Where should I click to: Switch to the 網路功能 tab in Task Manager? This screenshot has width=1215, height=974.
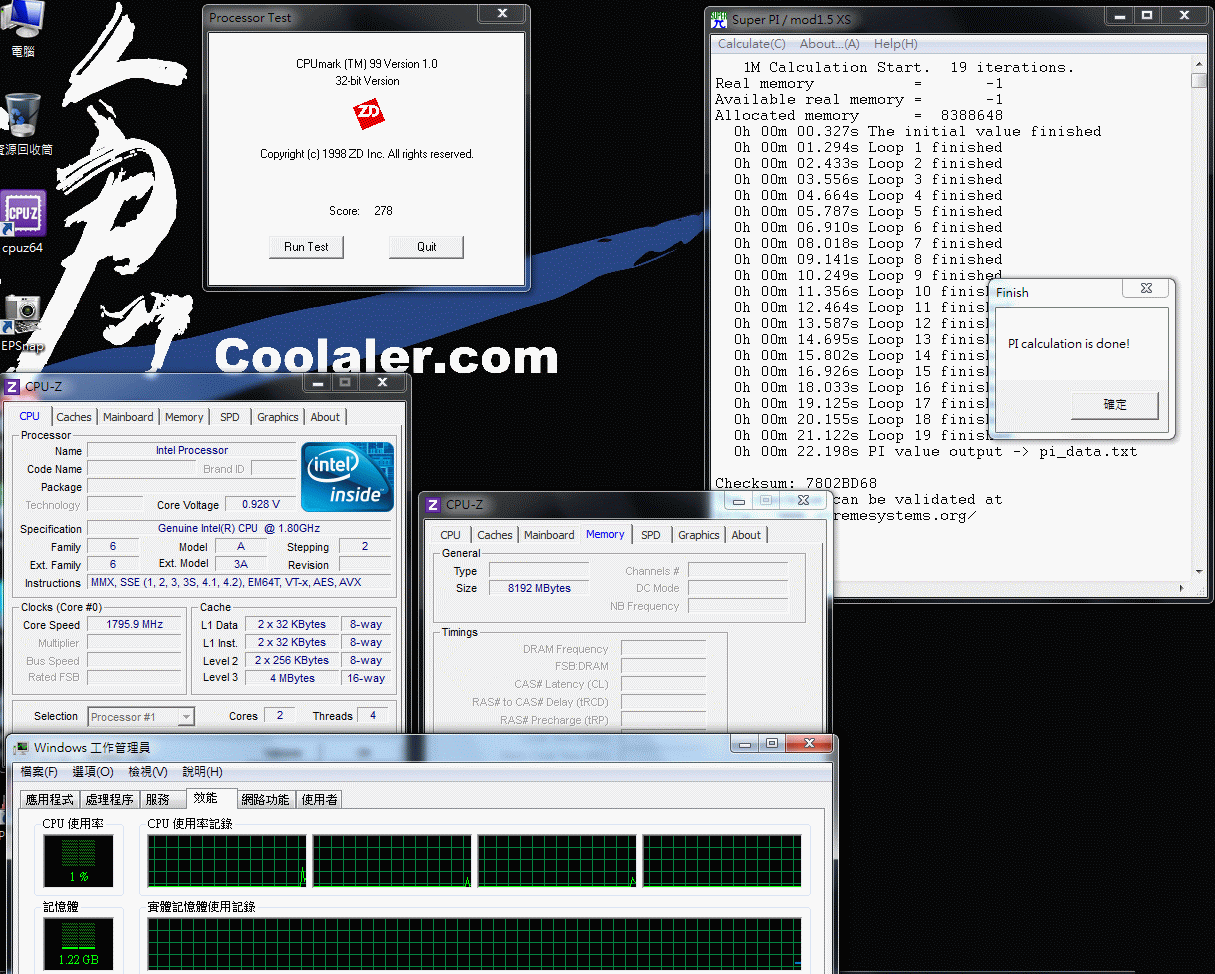coord(266,799)
